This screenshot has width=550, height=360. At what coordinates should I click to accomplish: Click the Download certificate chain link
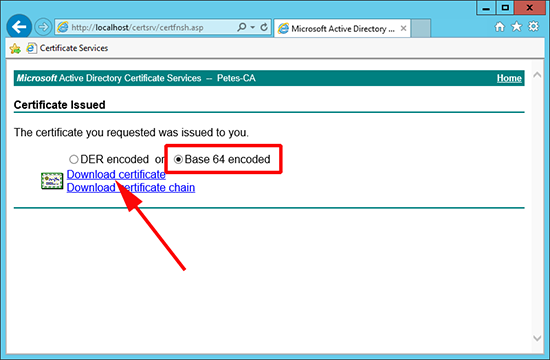131,187
